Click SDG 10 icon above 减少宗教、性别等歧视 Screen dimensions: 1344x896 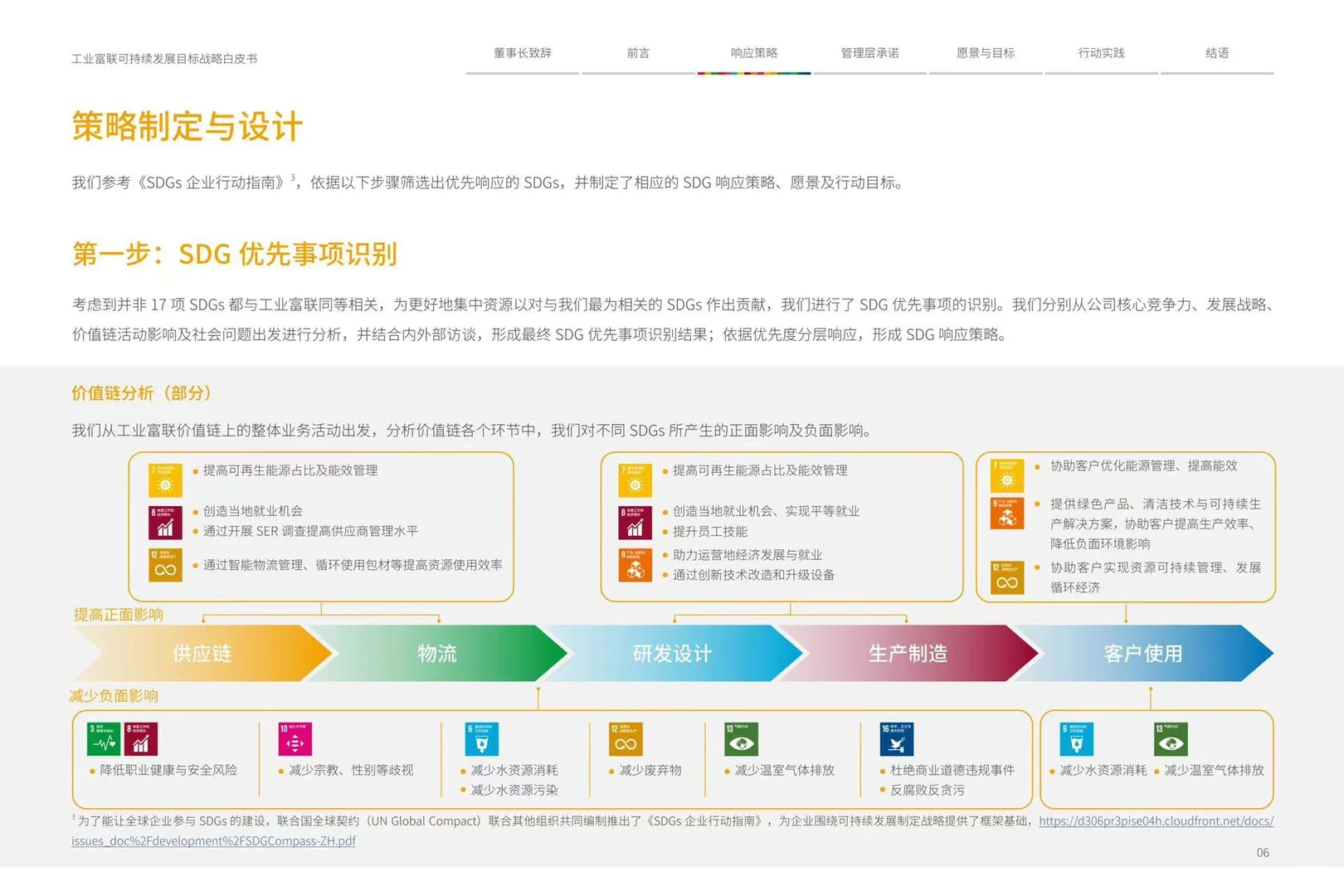(295, 739)
